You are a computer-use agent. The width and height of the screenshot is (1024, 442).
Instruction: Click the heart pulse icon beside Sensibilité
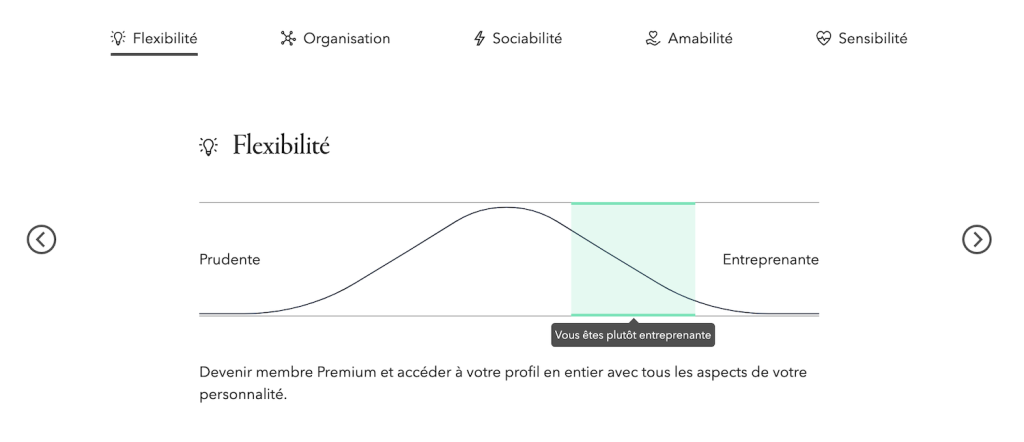pyautogui.click(x=825, y=39)
